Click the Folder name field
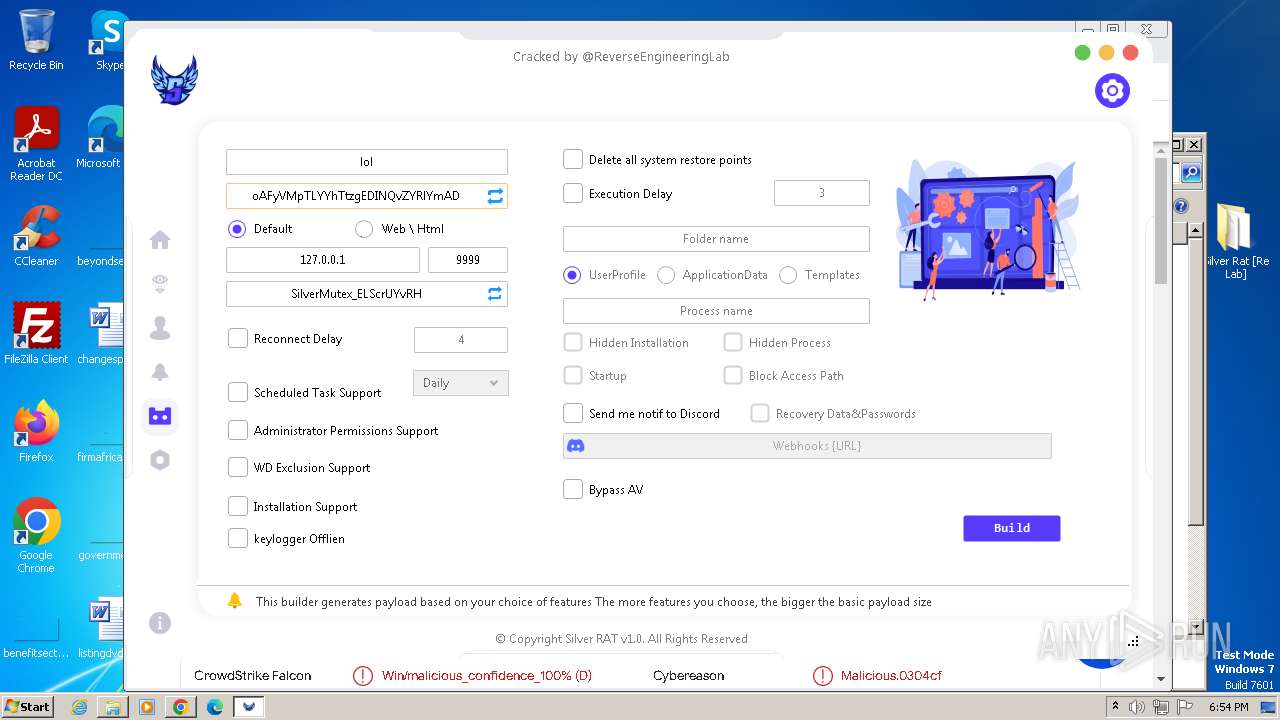This screenshot has width=1280, height=720. coord(716,239)
